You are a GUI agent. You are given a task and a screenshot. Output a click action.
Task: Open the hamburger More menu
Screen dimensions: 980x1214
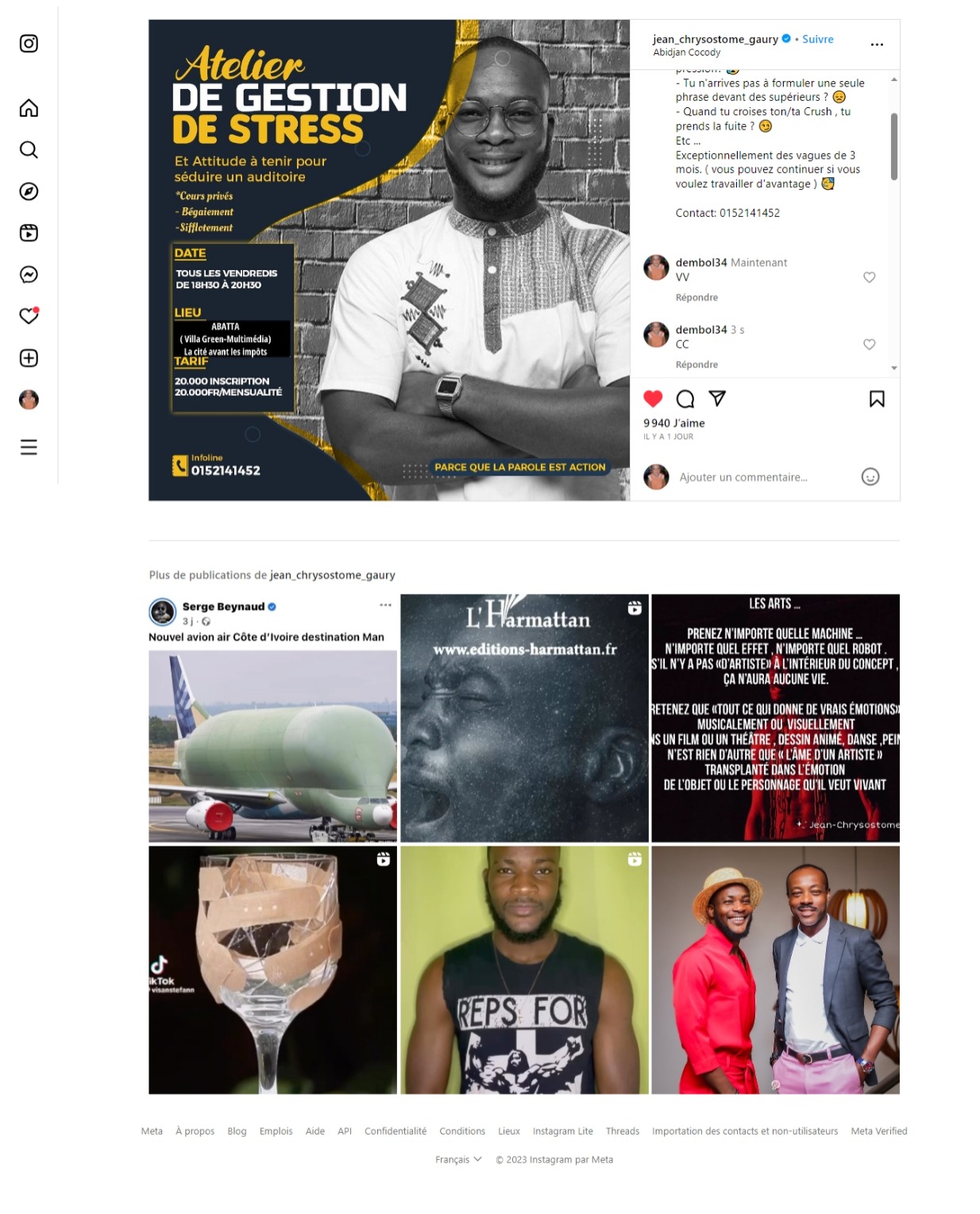(29, 447)
